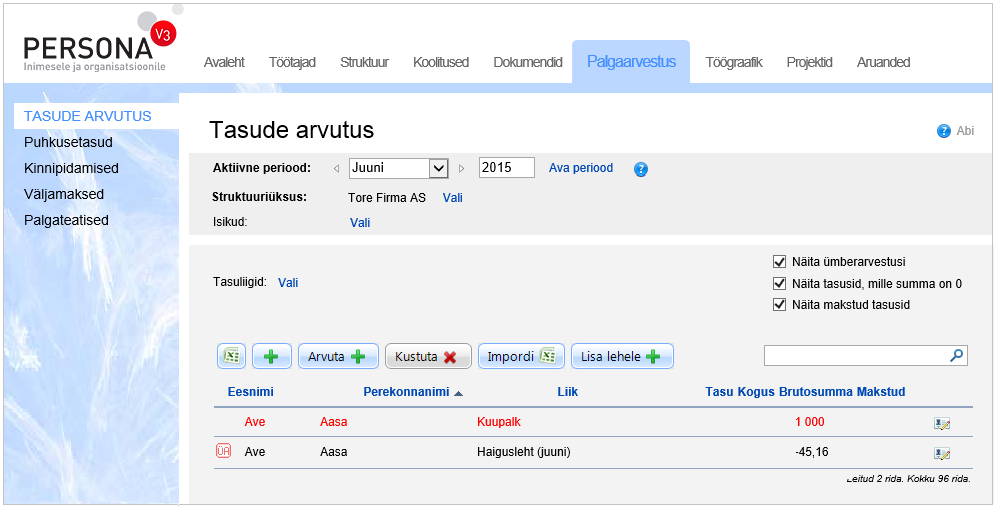The width and height of the screenshot is (994, 508).
Task: Open the blue help icon next to Ava periood
Action: (x=641, y=169)
